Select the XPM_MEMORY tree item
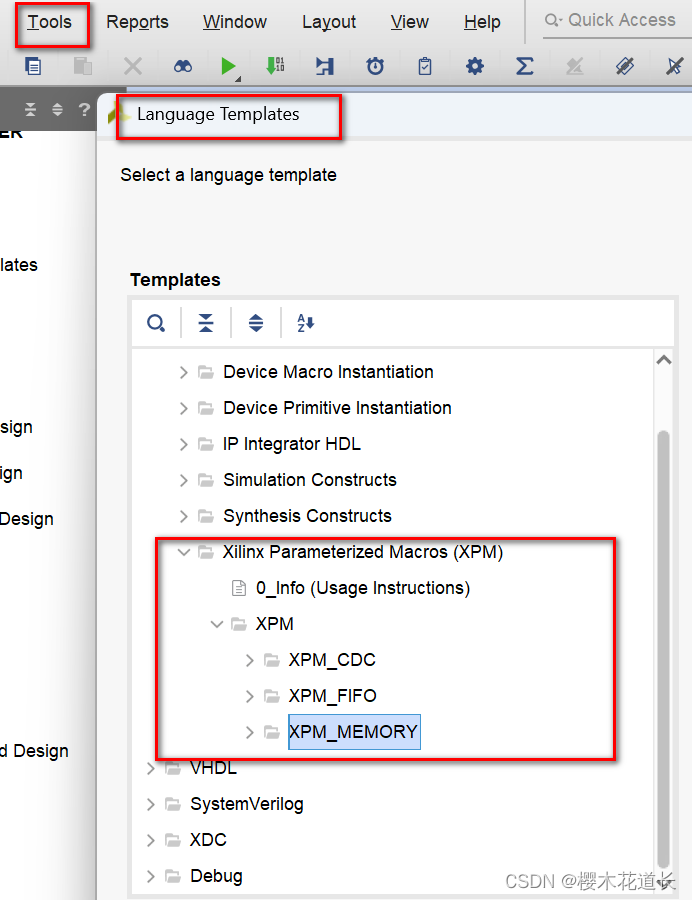 click(x=353, y=732)
